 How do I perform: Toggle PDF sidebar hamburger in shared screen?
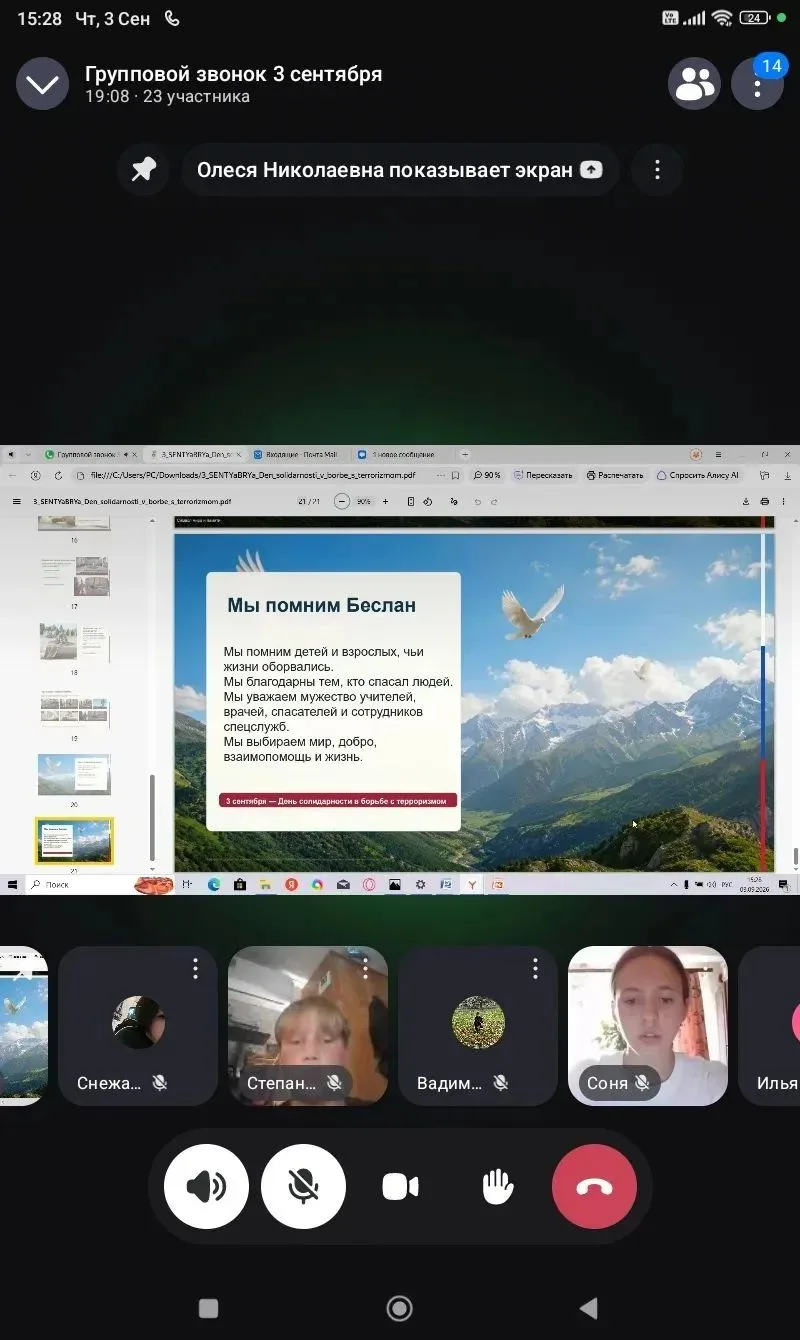click(16, 501)
